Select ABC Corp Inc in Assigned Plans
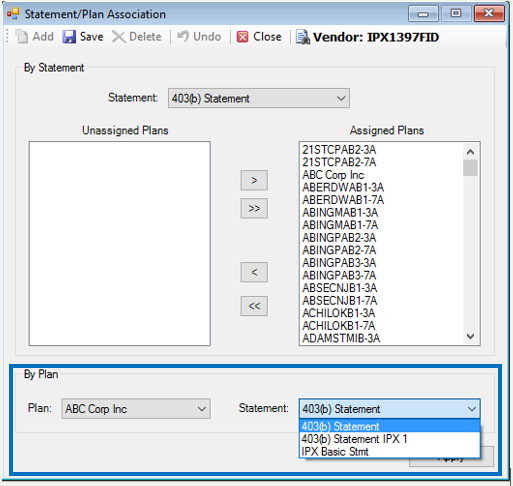The width and height of the screenshot is (513, 486). 333,175
